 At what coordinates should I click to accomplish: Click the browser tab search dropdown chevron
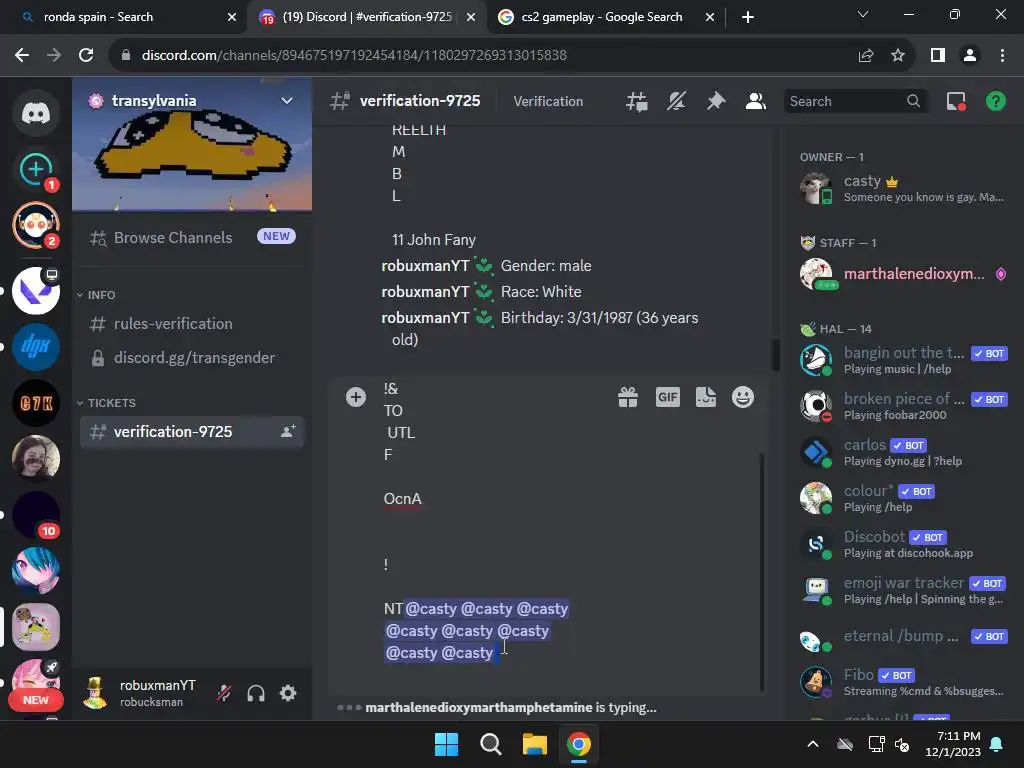click(x=863, y=14)
